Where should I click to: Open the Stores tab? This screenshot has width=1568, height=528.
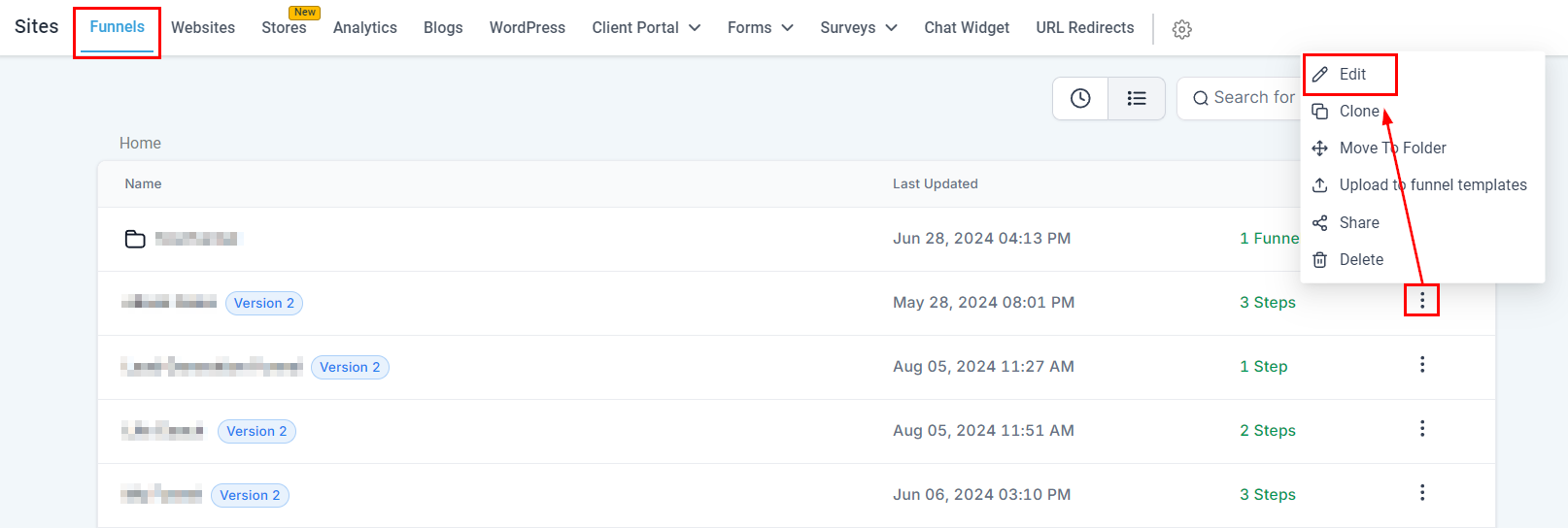tap(284, 28)
